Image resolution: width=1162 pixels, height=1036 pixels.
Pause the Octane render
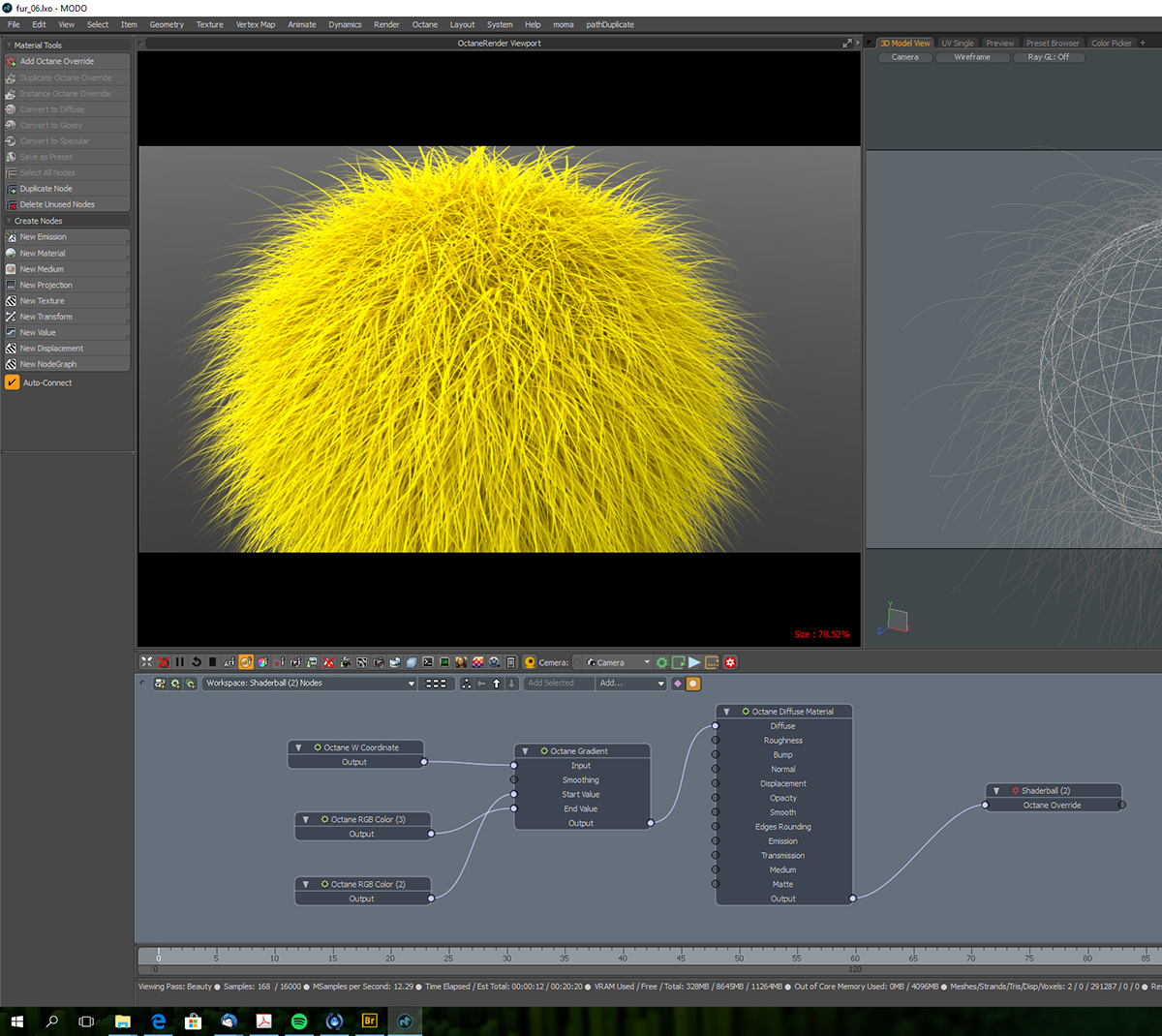(179, 662)
